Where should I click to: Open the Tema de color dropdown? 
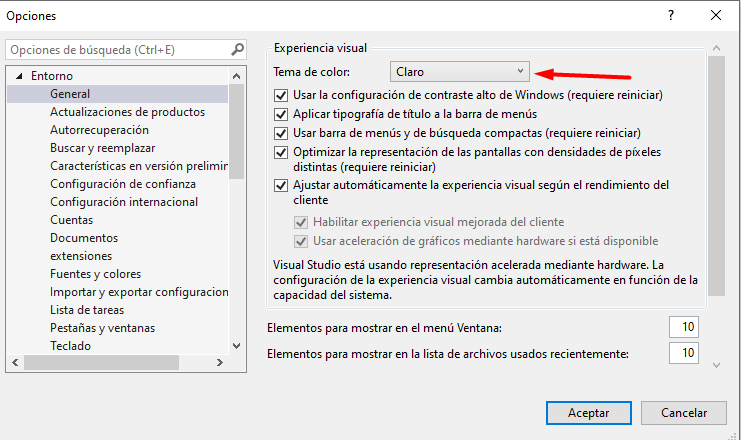pyautogui.click(x=459, y=71)
